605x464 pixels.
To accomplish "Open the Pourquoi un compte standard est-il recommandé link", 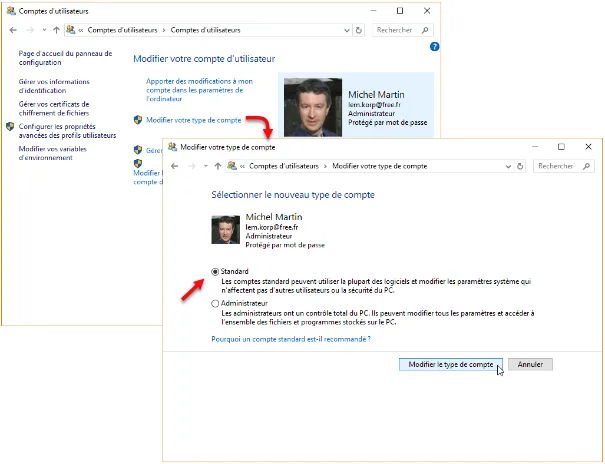I will (290, 339).
